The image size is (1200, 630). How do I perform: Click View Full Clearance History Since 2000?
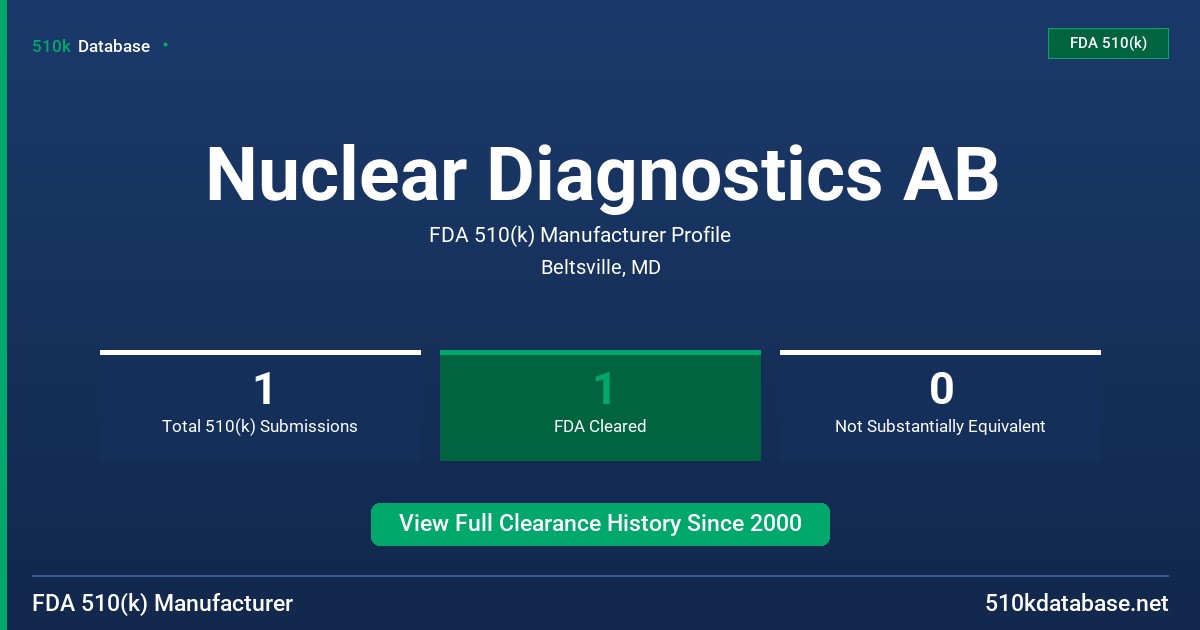tap(600, 524)
